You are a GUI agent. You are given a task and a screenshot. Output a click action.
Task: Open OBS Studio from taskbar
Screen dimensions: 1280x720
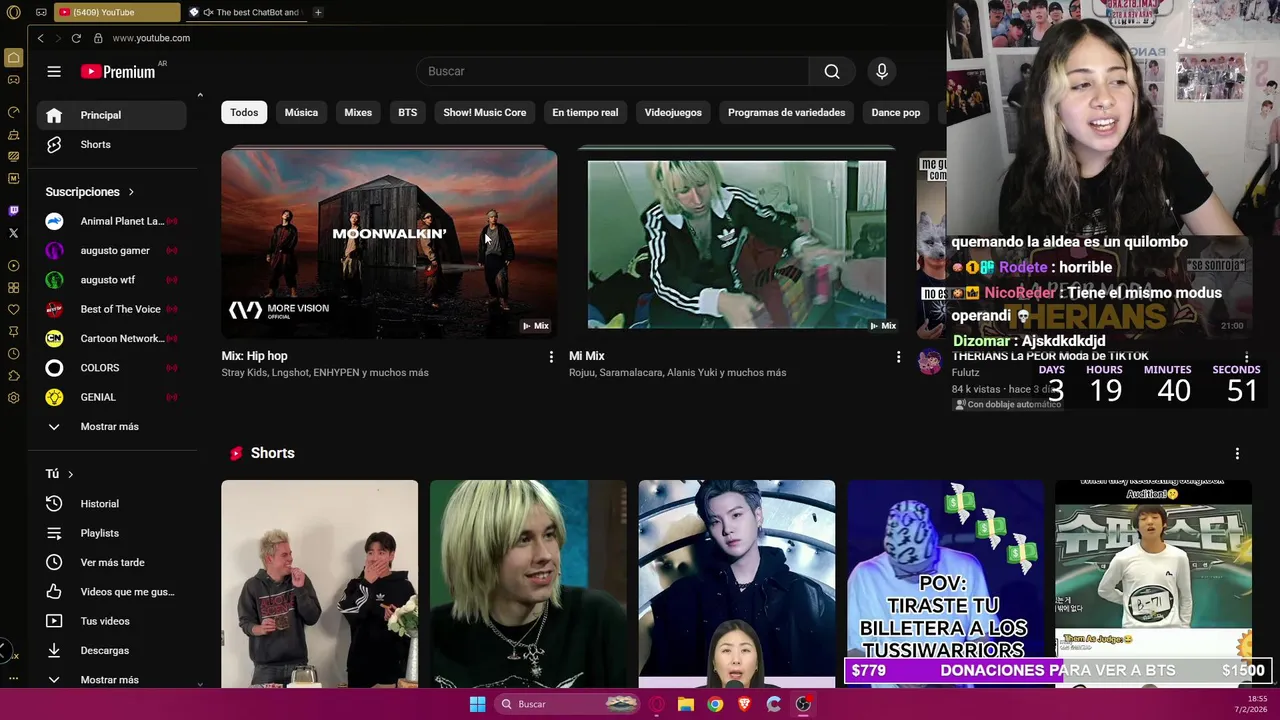pos(803,704)
